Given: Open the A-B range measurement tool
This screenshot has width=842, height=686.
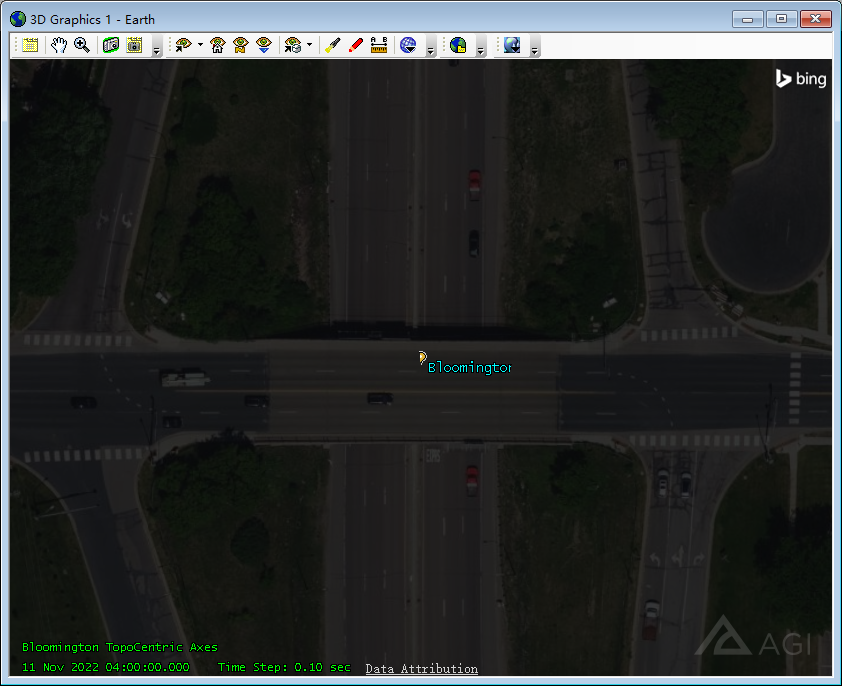Looking at the screenshot, I should [x=379, y=45].
